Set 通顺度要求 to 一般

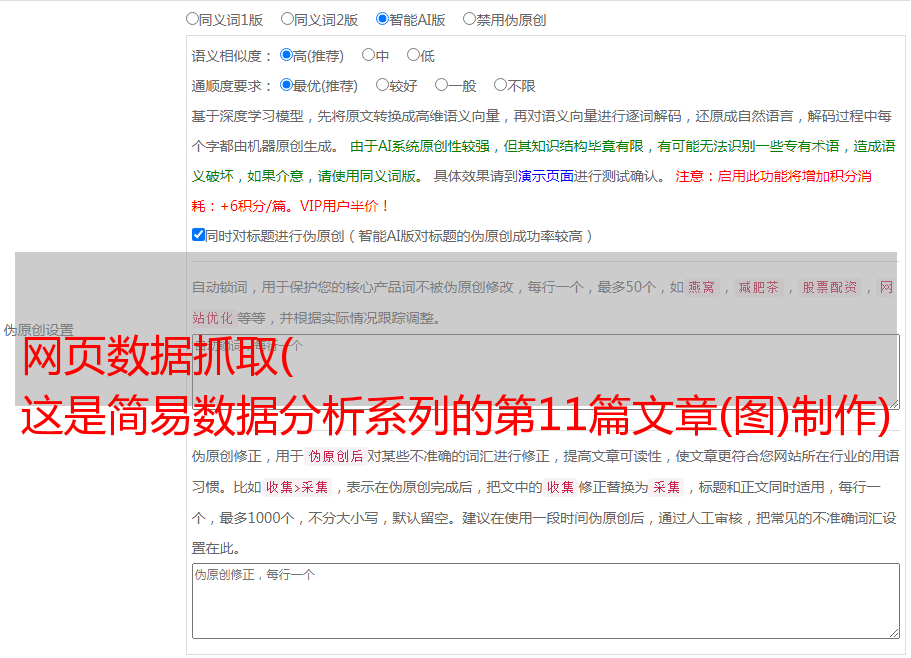(442, 85)
